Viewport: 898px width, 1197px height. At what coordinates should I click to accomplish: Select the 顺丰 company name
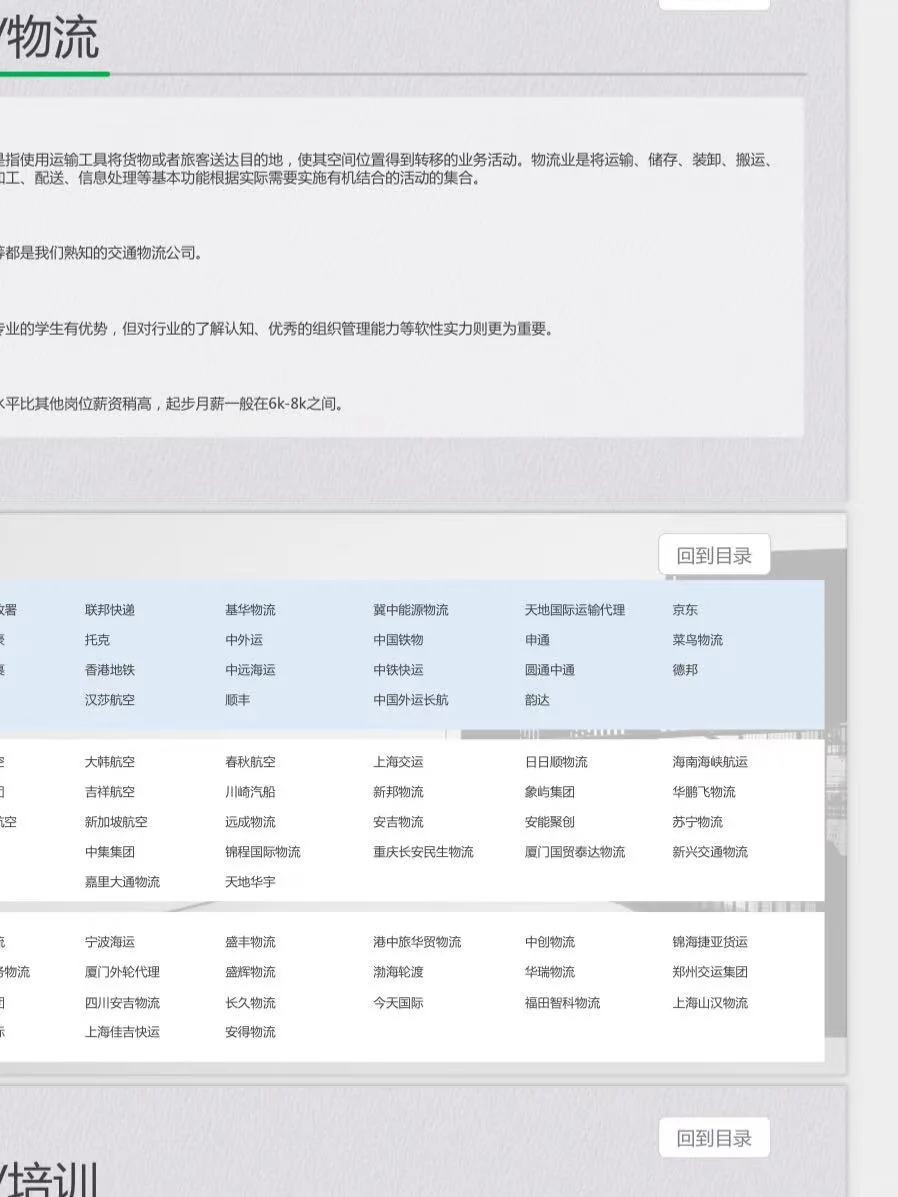point(237,699)
